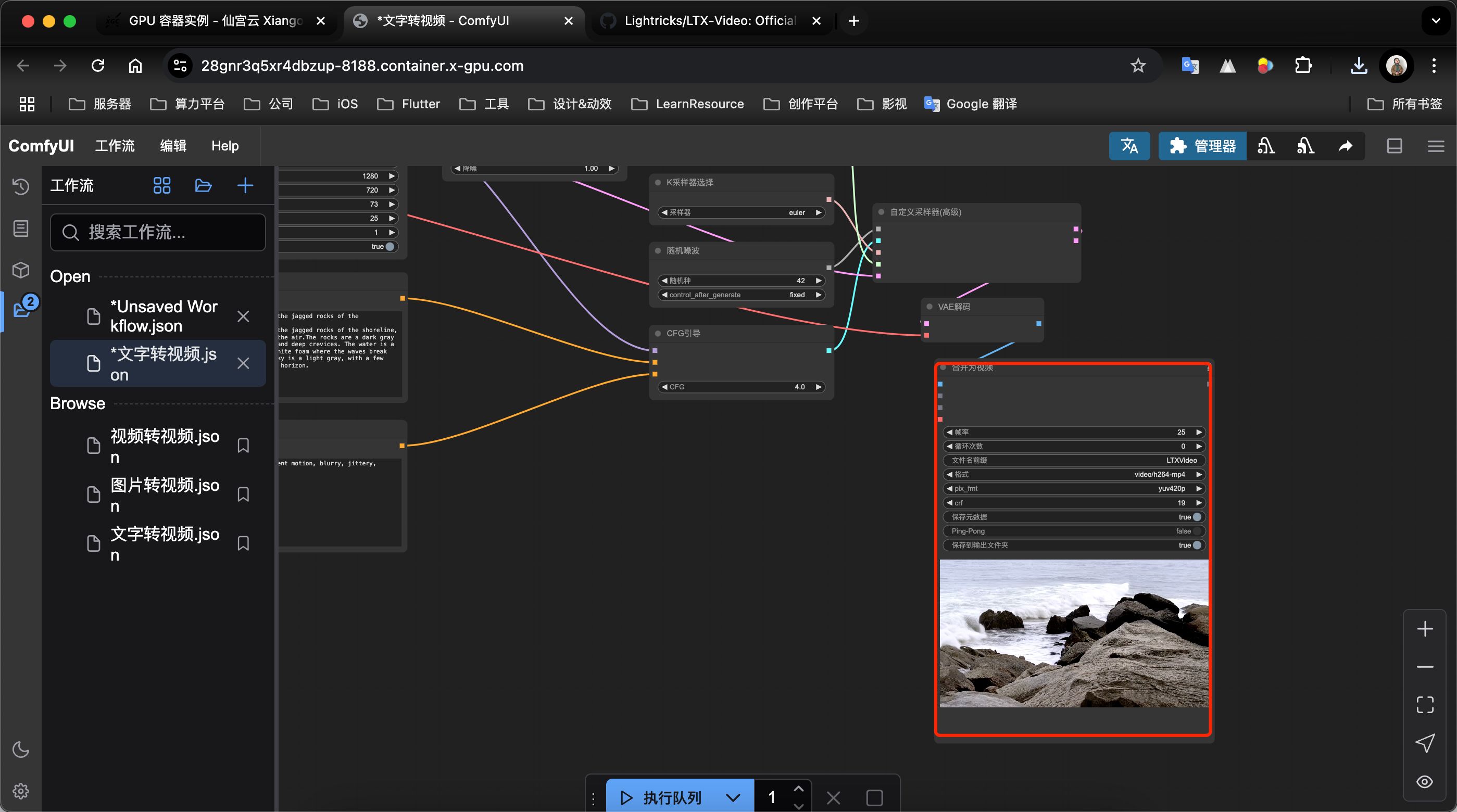Bookmark this page with star icon

(1138, 66)
